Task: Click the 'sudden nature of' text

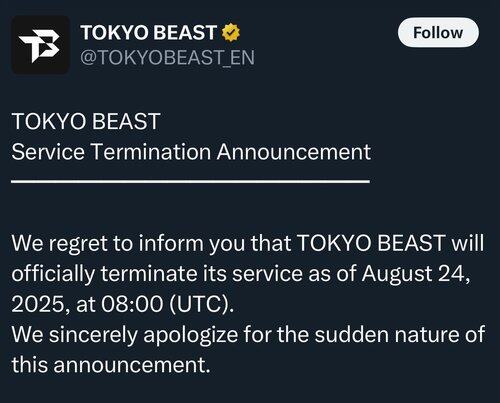Action: (400, 334)
